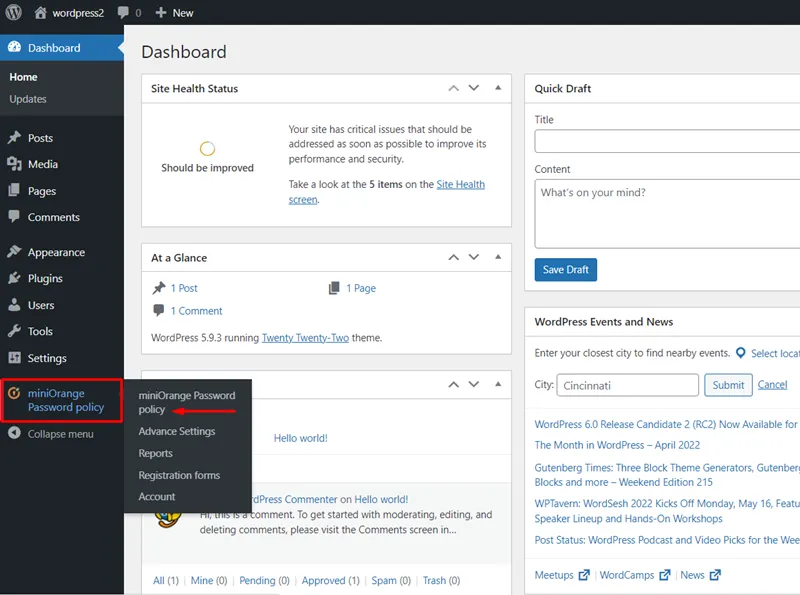Select Reports in the miniOrange submenu
The height and width of the screenshot is (595, 800).
click(155, 453)
